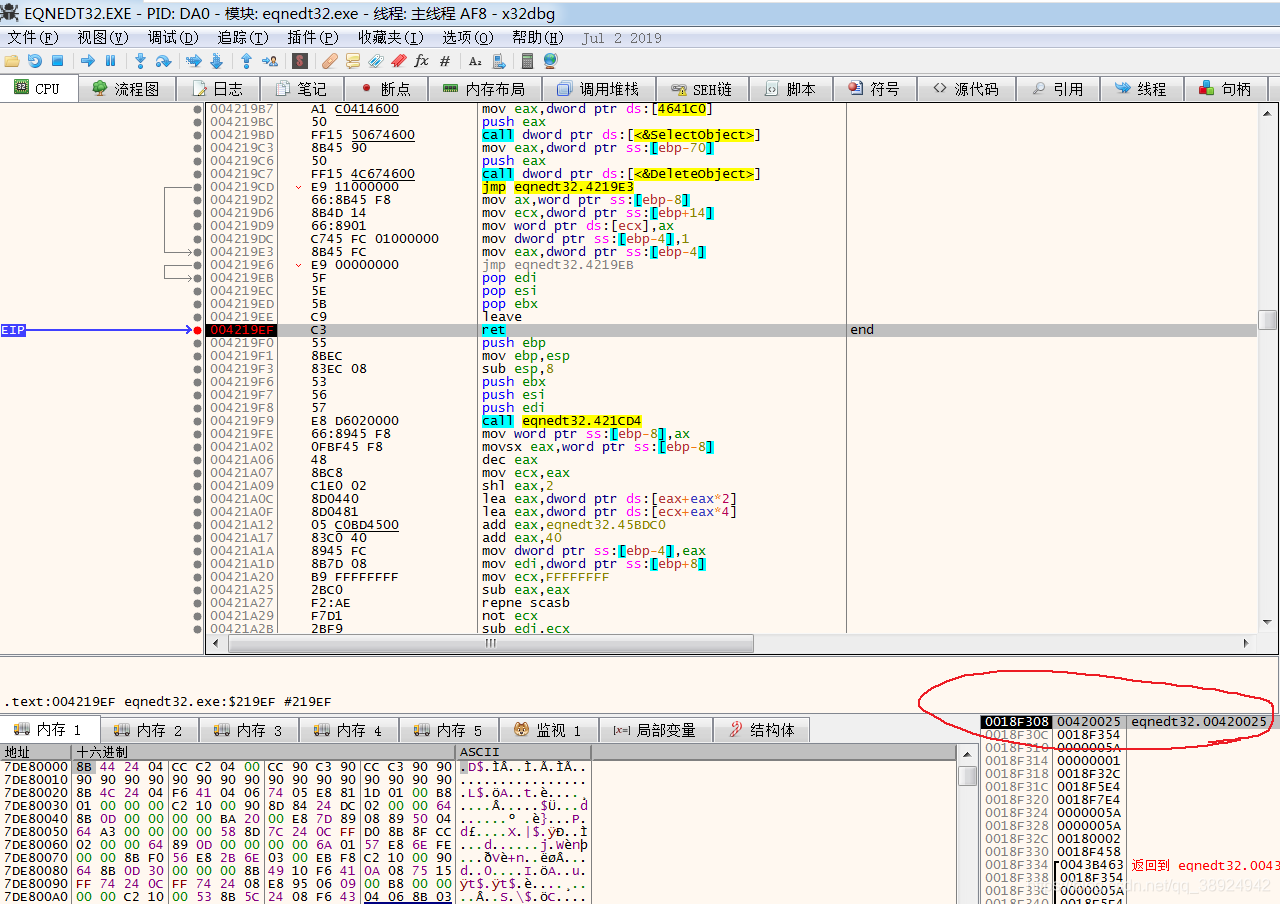1280x904 pixels.
Task: Click the Intermodular calls icon
Action: 498,61
